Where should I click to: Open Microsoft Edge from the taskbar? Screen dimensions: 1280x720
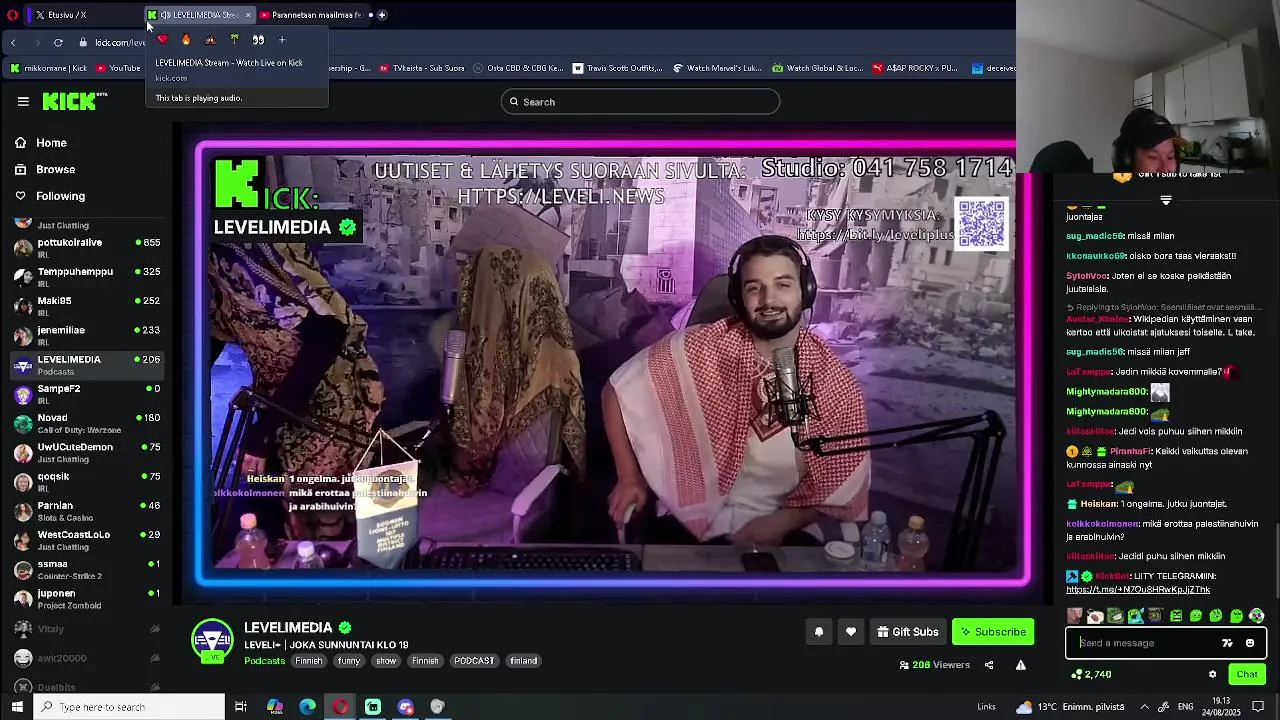[307, 707]
